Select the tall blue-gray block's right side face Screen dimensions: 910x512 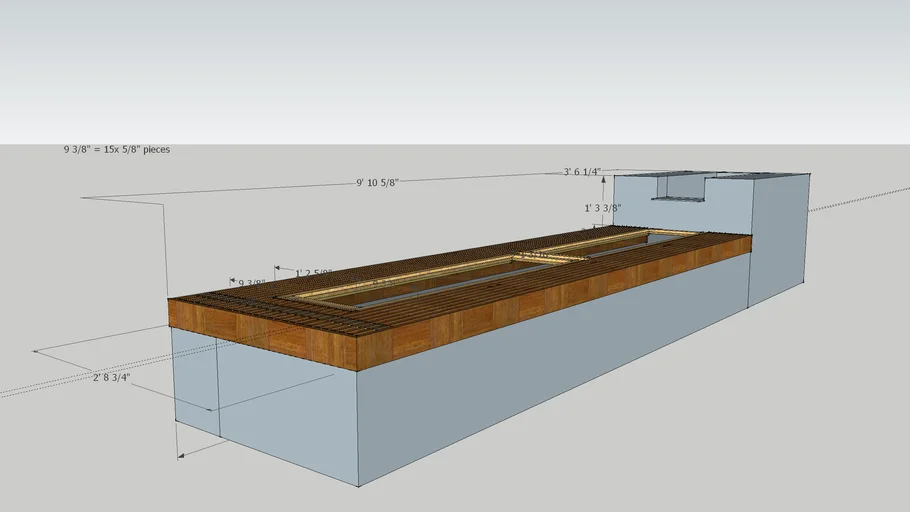(x=778, y=240)
